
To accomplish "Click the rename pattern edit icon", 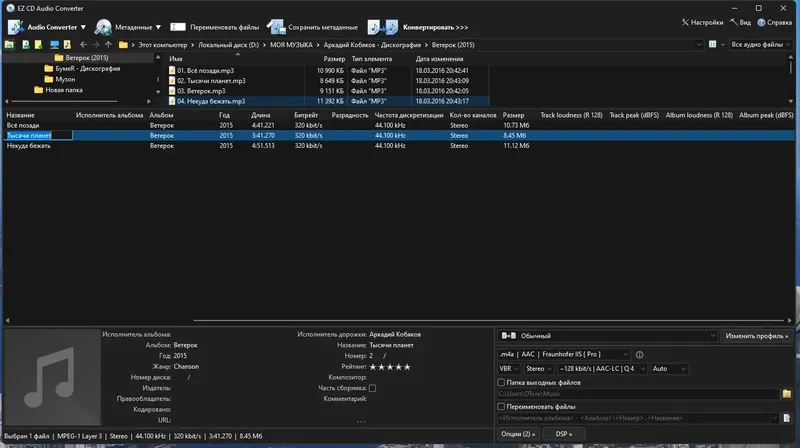I will 787,420.
